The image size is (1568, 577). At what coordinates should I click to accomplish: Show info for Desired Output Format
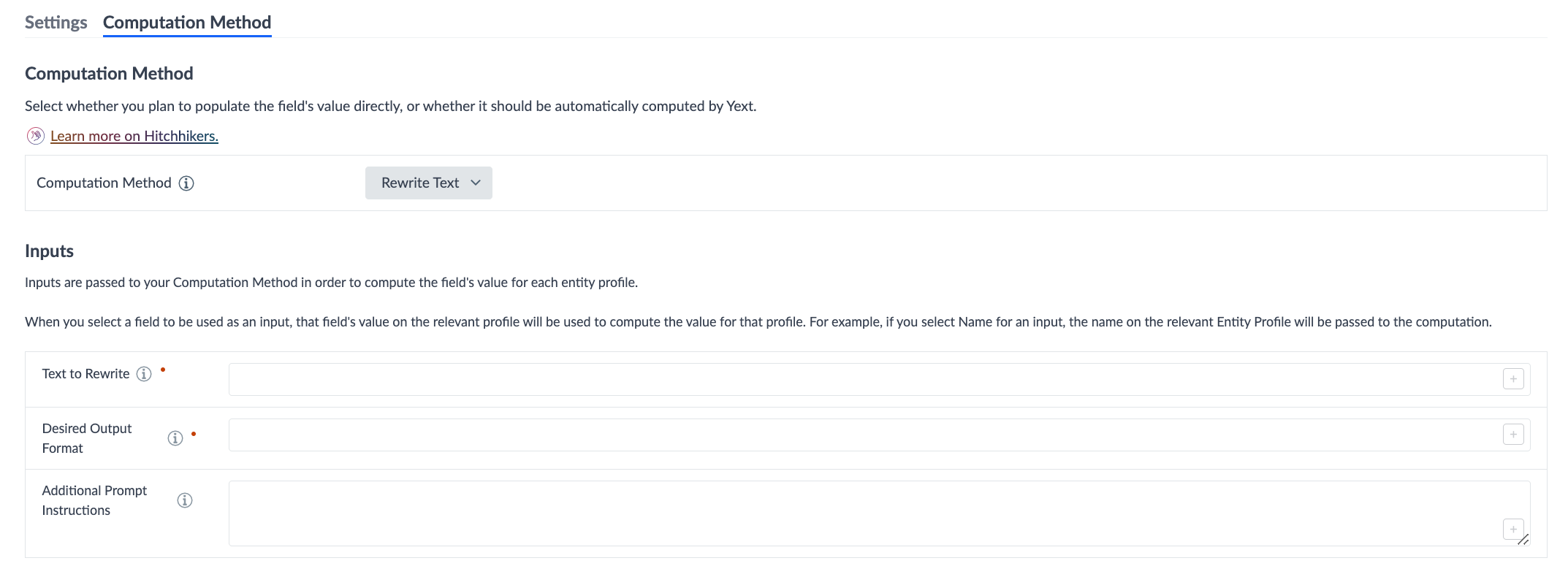tap(175, 438)
